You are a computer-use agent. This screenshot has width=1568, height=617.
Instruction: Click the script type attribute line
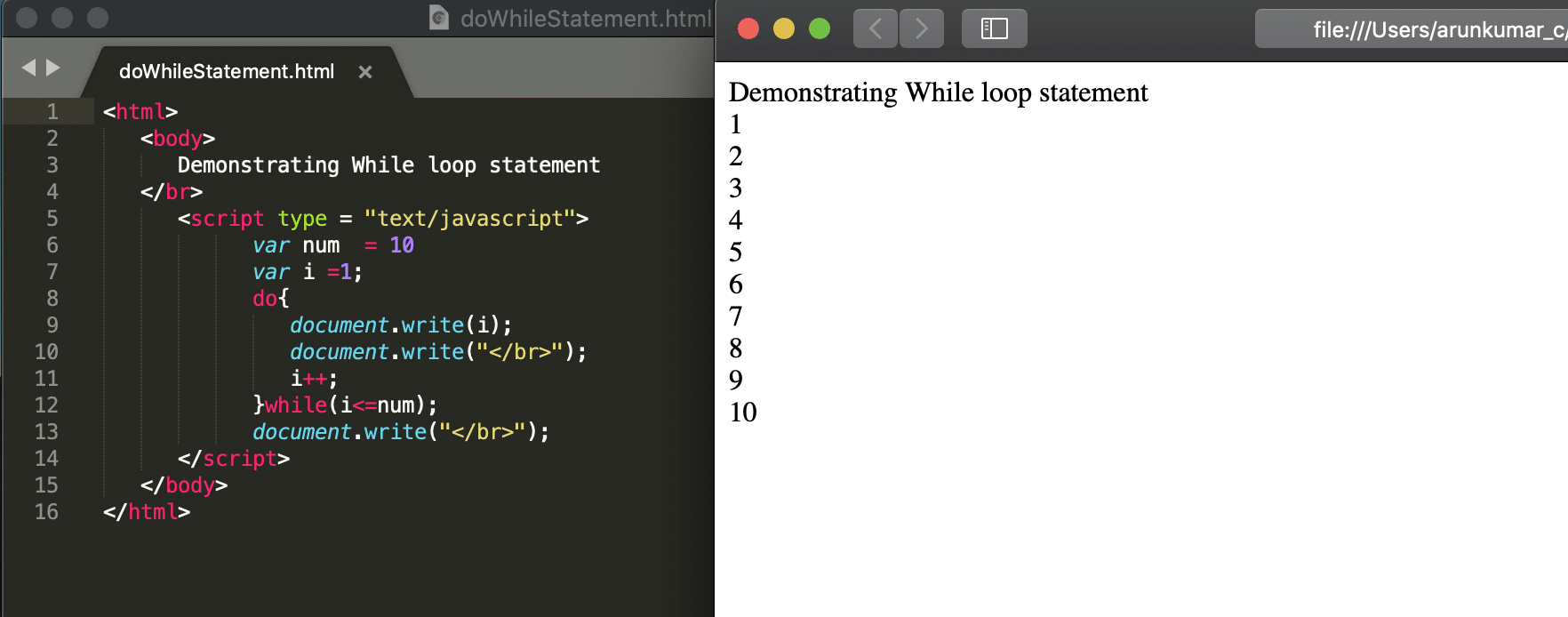click(383, 219)
